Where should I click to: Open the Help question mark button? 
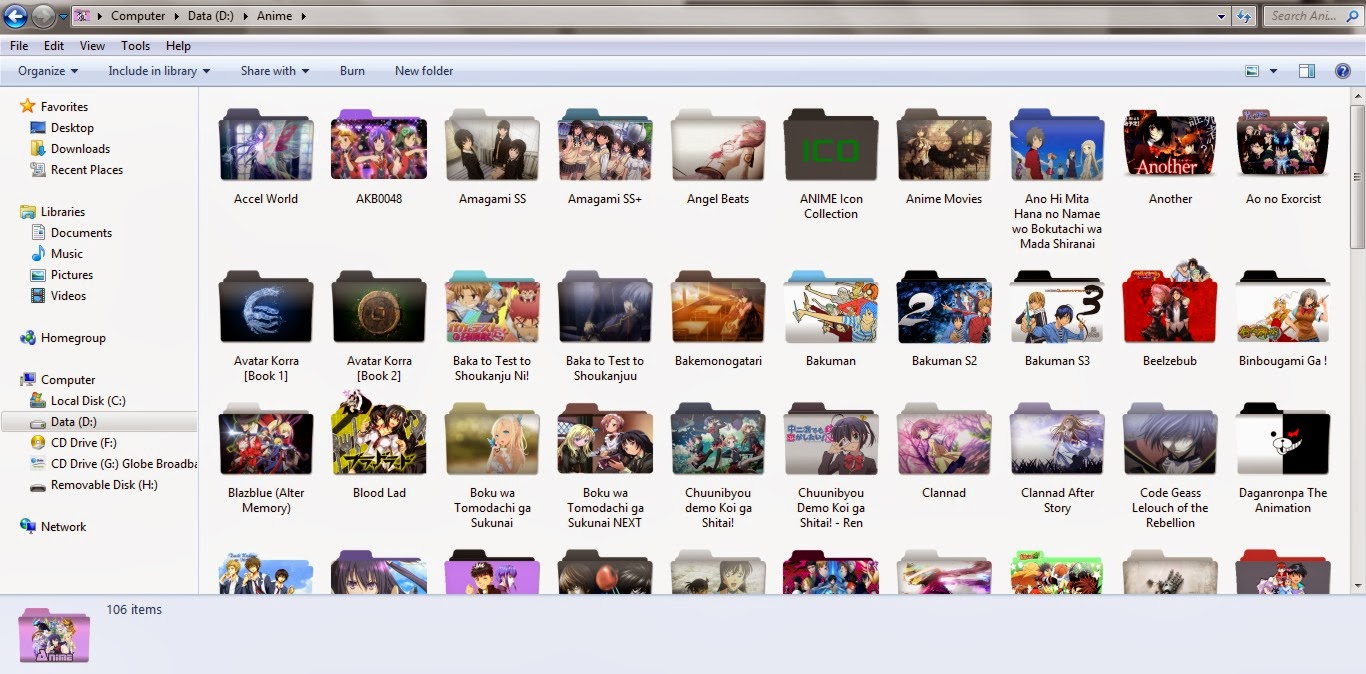click(1342, 71)
